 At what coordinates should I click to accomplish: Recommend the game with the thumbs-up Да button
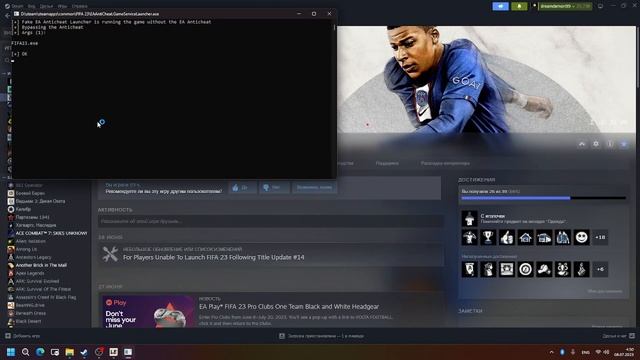coord(242,187)
